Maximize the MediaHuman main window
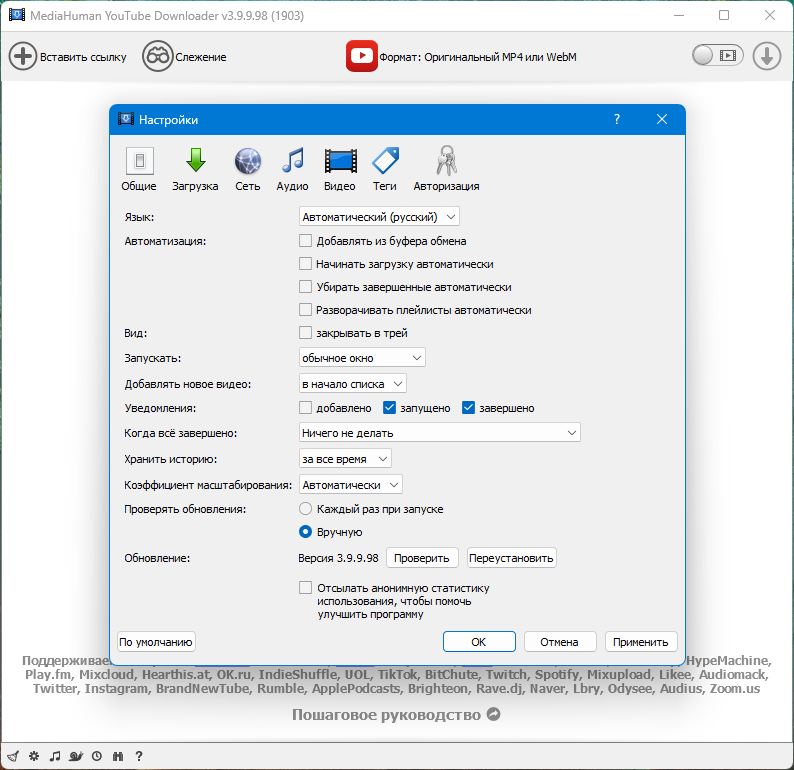This screenshot has height=770, width=794. coord(724,15)
